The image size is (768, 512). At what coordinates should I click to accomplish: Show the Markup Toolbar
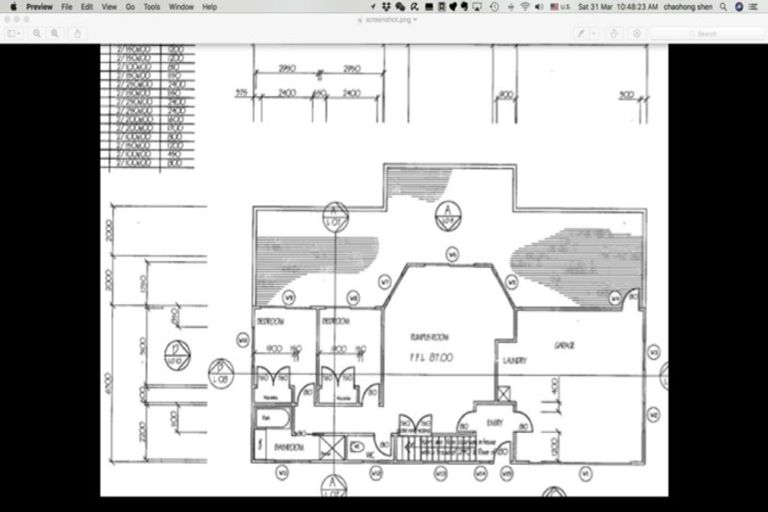point(636,33)
